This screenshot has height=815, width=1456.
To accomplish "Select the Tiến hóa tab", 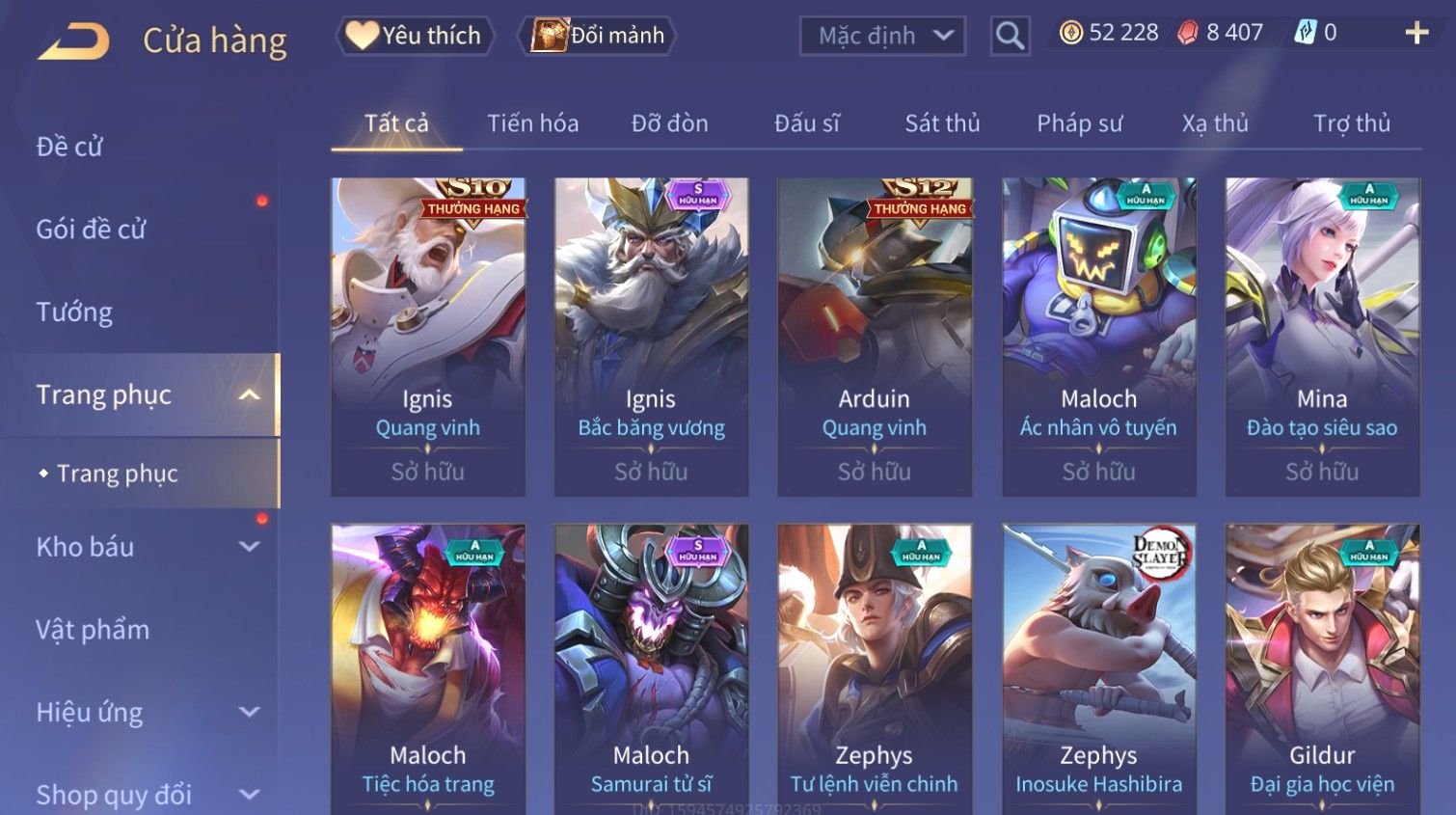I will click(532, 123).
